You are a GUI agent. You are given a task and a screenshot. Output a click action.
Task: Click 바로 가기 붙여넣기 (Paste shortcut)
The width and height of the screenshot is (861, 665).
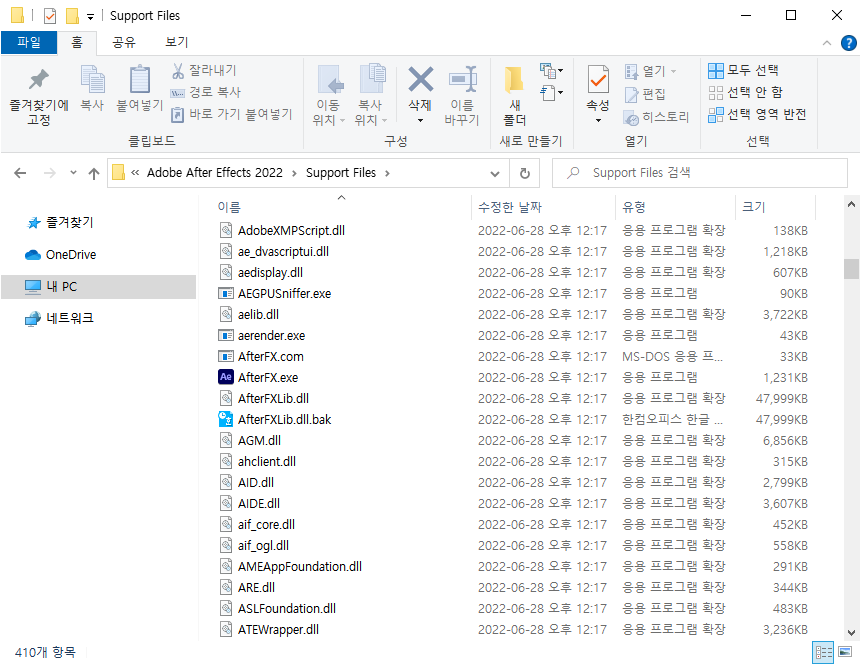[231, 114]
